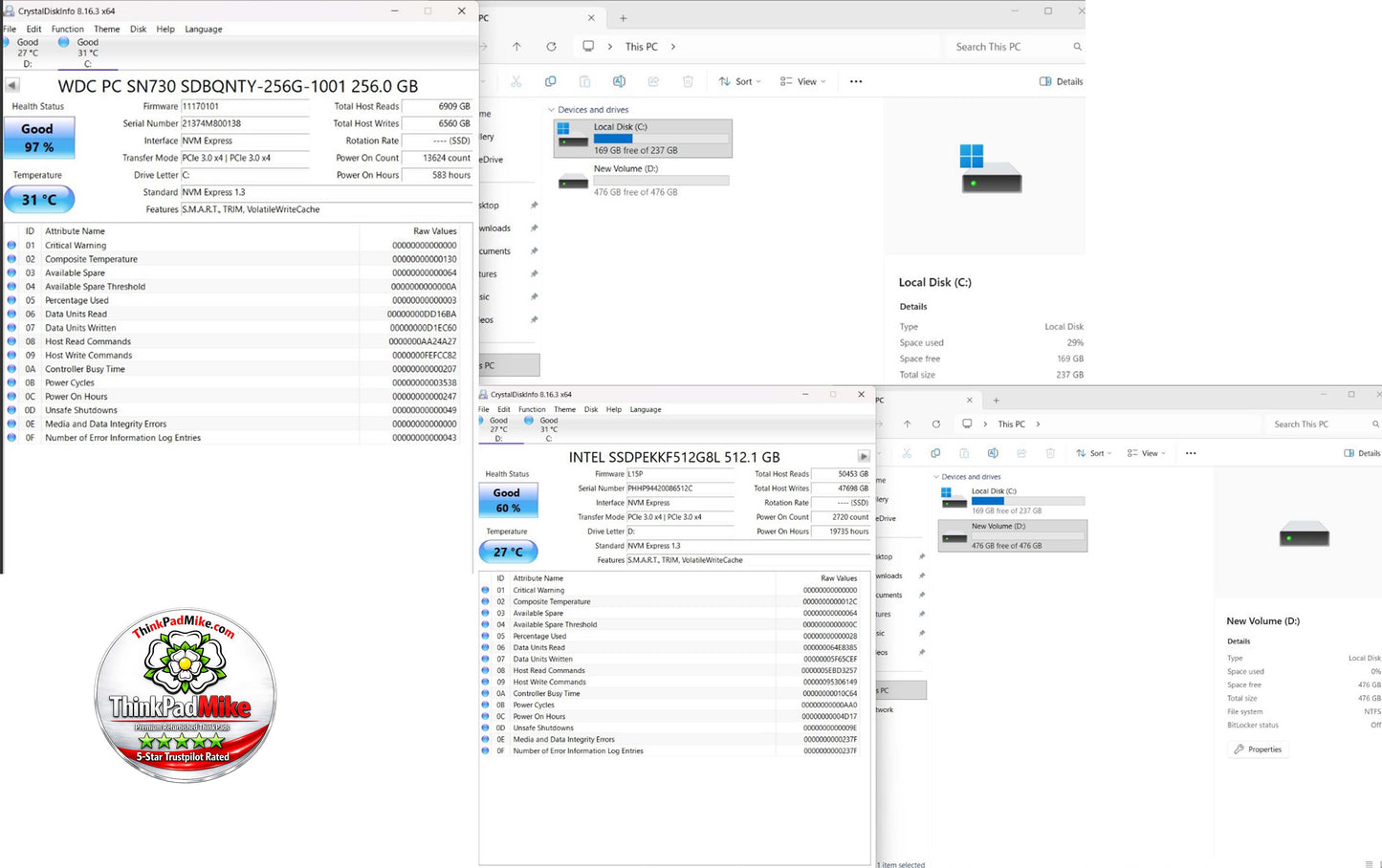The height and width of the screenshot is (868, 1382).
Task: Select Power On Hours attribute row in Intel attribute list
Action: [x=674, y=716]
